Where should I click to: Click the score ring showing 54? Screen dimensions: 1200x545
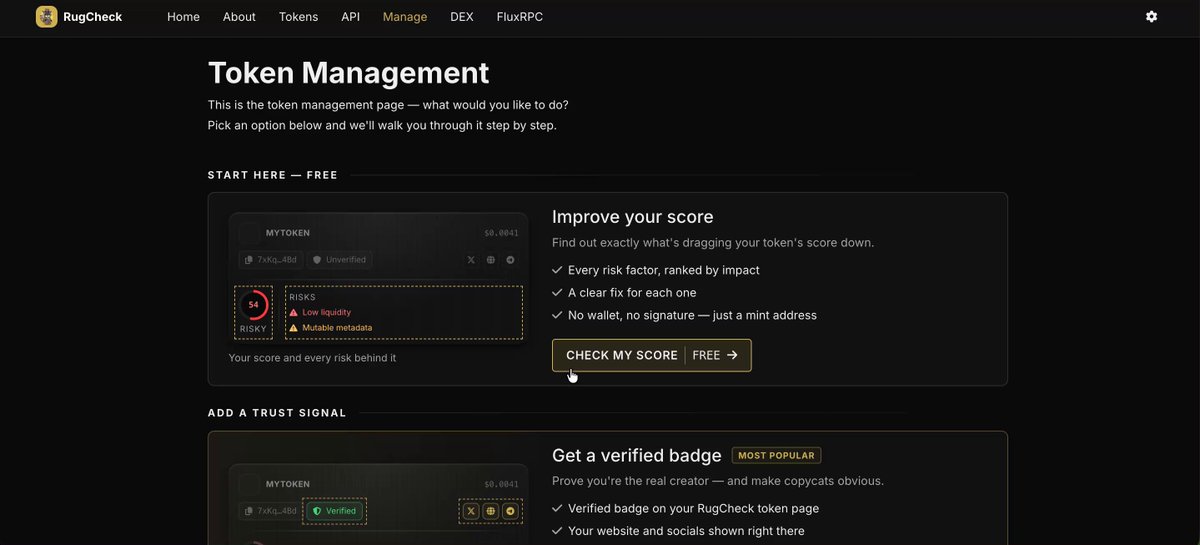click(x=253, y=304)
